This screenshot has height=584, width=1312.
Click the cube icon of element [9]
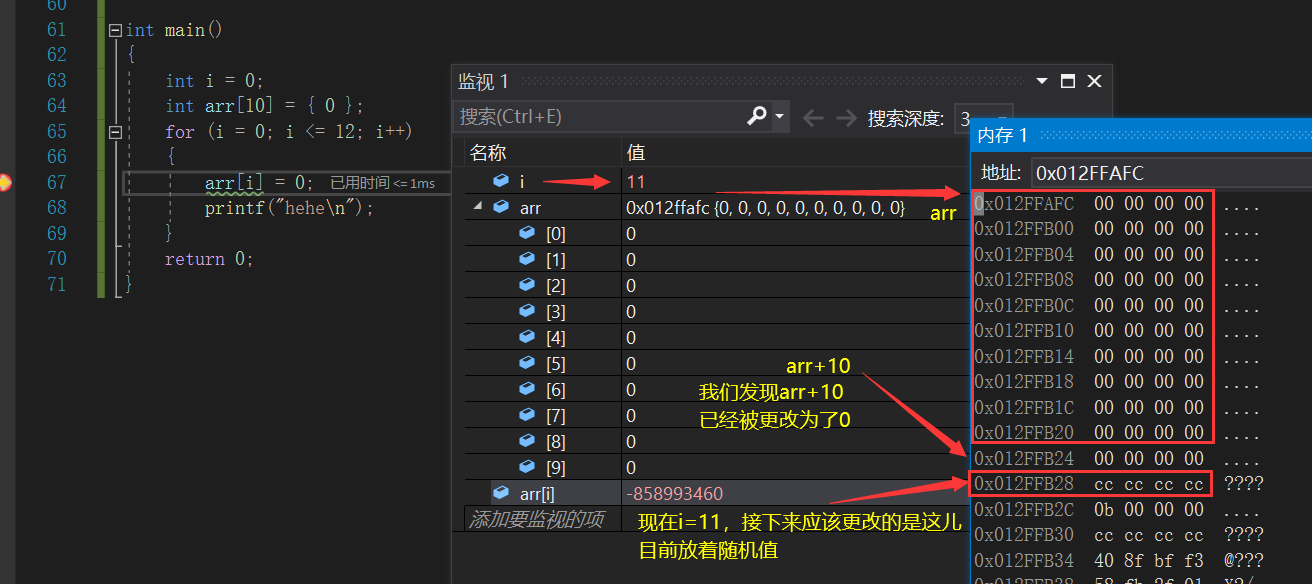coord(527,467)
